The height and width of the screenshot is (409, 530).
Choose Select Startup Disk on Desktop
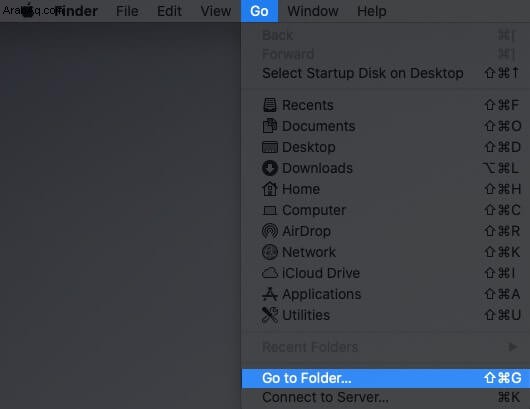pyautogui.click(x=386, y=73)
